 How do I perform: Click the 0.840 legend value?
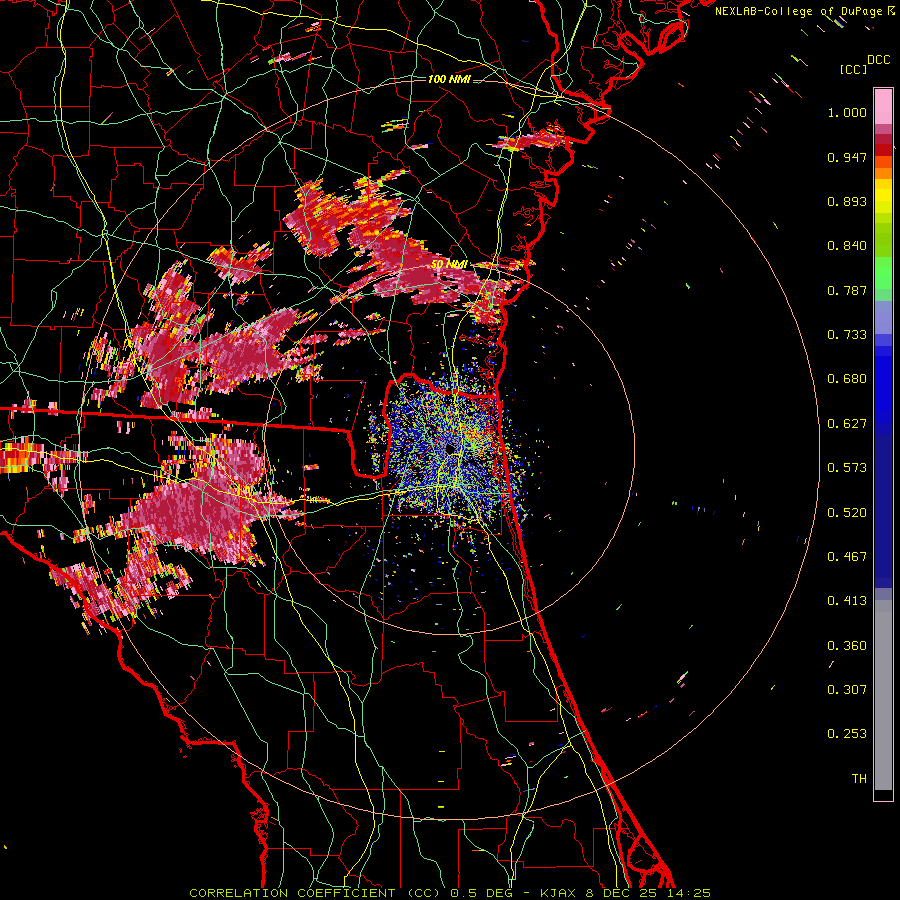coord(847,246)
